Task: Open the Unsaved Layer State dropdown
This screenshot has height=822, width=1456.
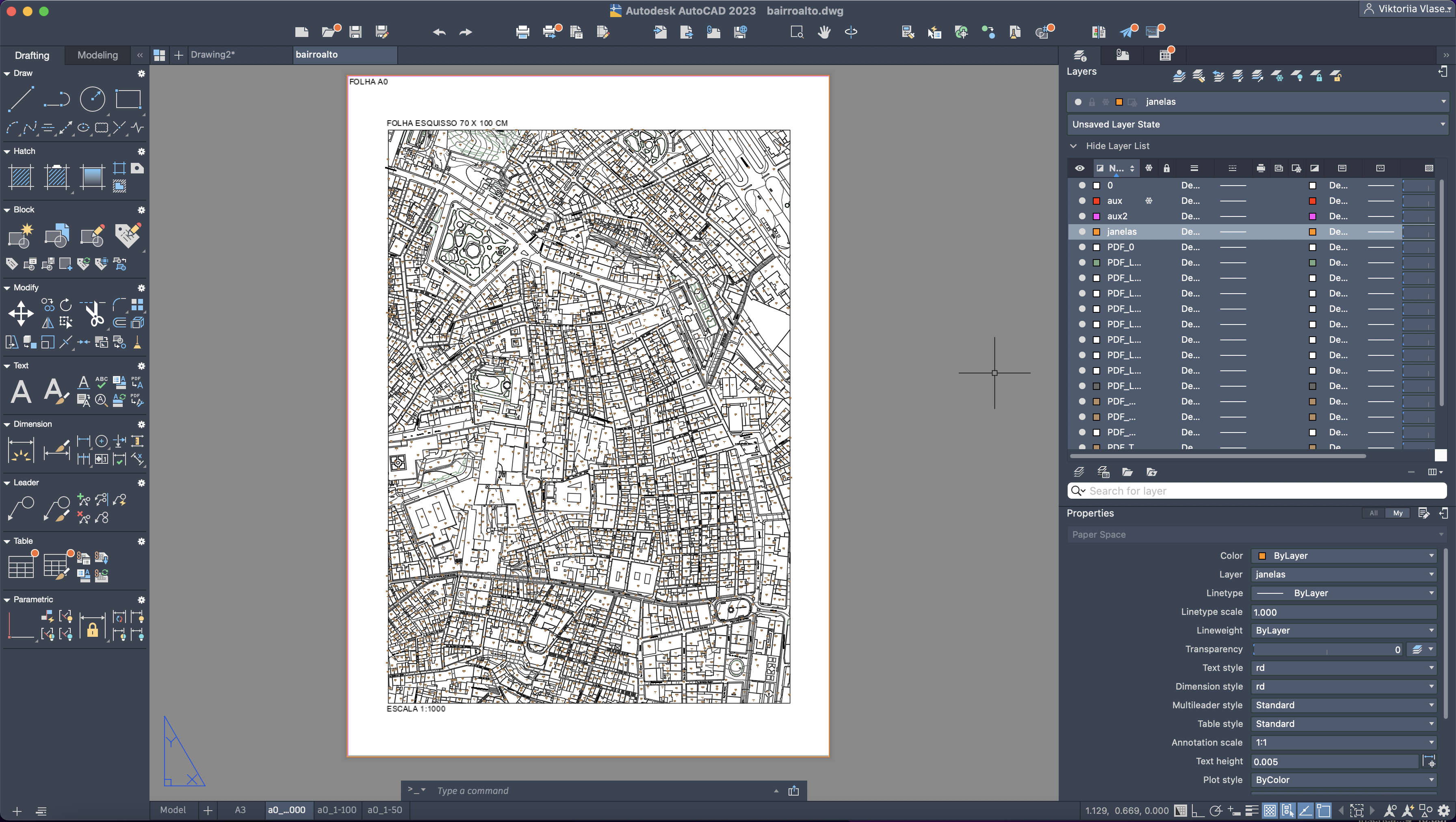Action: (1257, 124)
